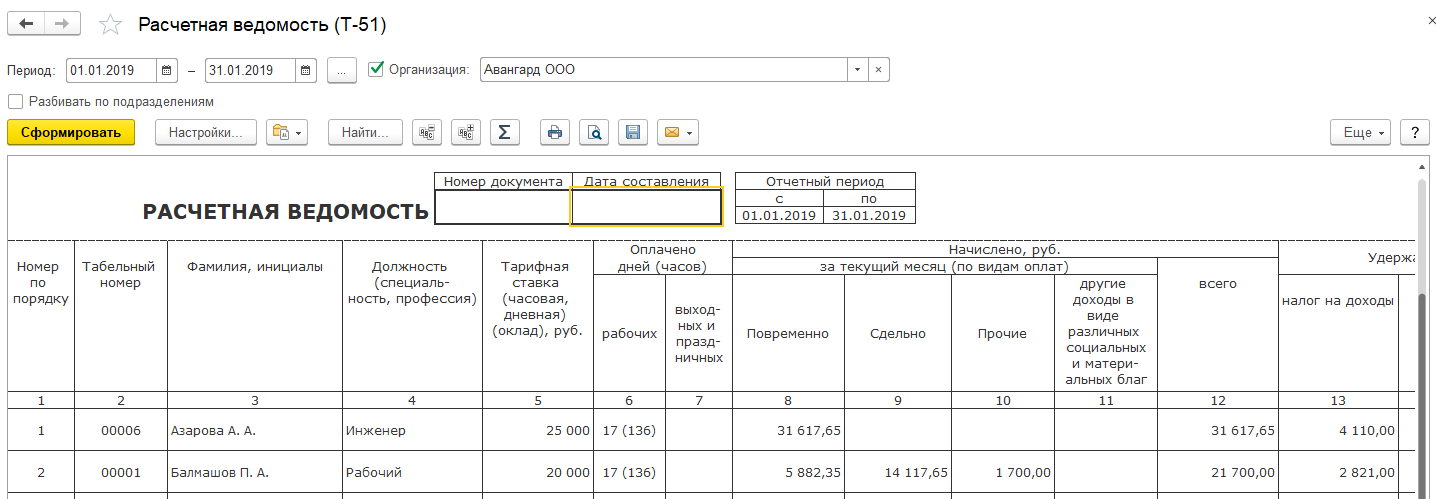Select tariff rate cell 20 000
This screenshot has height=499, width=1436.
click(537, 472)
